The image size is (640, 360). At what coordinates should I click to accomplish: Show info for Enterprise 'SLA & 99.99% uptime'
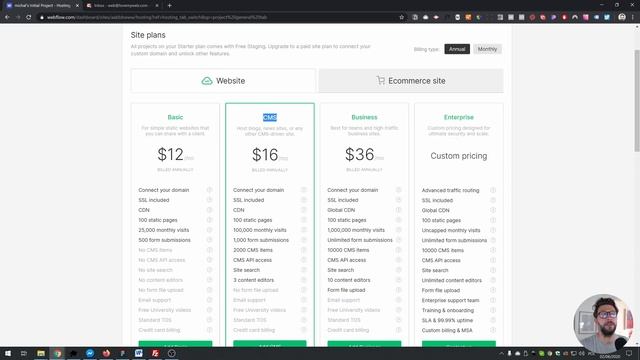point(493,320)
